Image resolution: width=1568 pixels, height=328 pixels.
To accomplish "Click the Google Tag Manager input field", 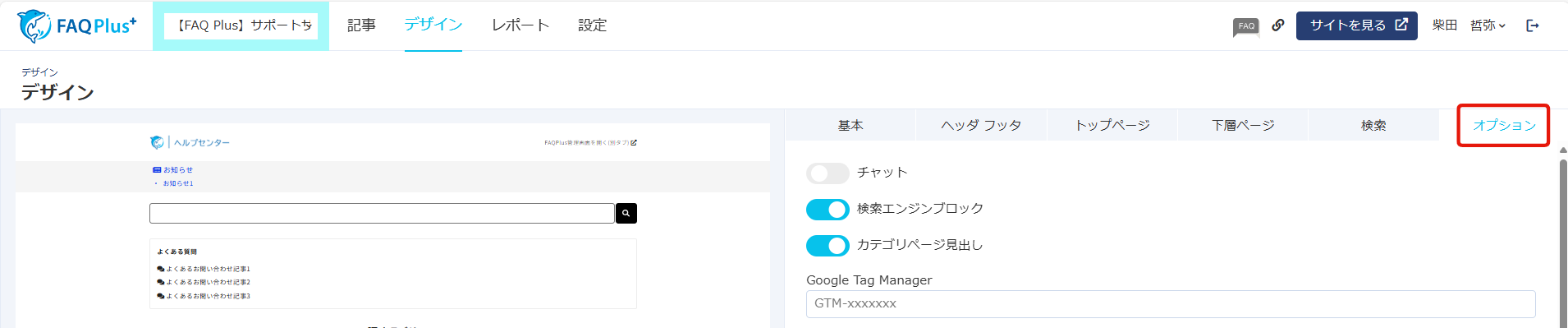I will (1171, 304).
